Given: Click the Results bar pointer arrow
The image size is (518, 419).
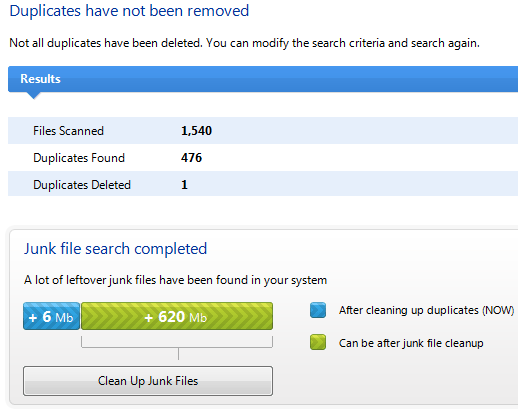Looking at the screenshot, I should click(x=34, y=96).
